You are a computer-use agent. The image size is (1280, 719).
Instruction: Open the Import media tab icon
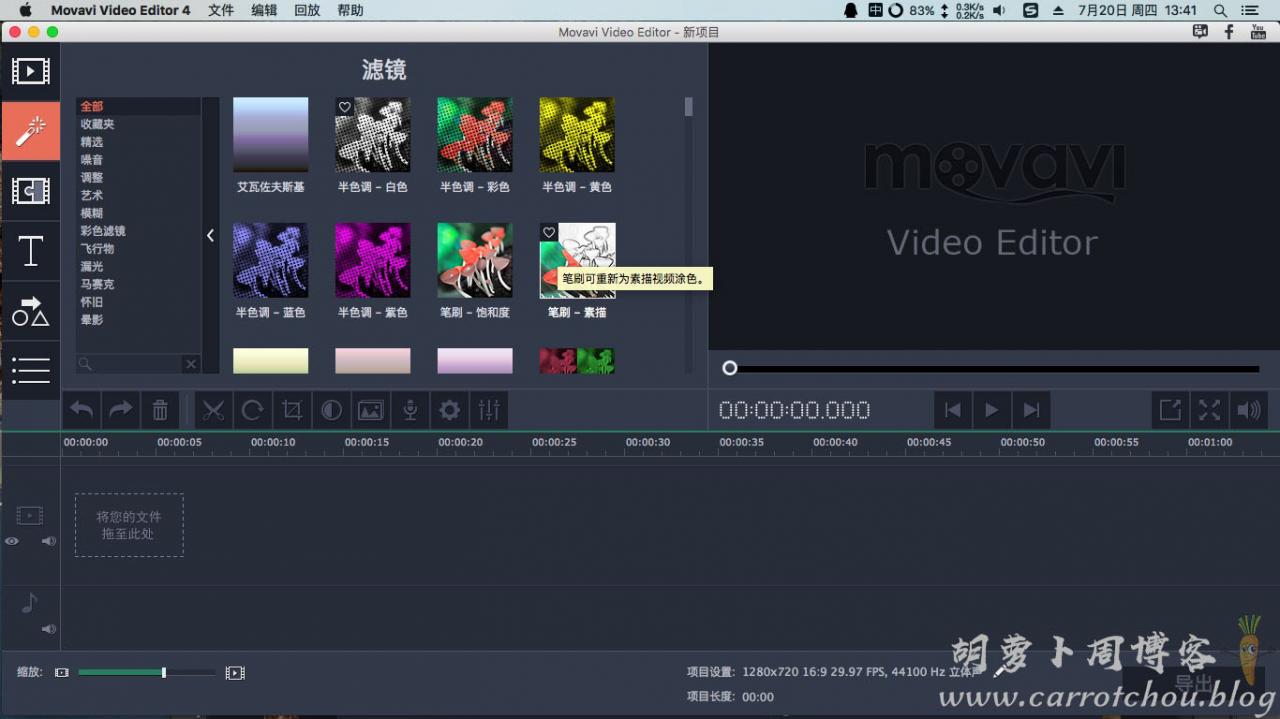30,71
